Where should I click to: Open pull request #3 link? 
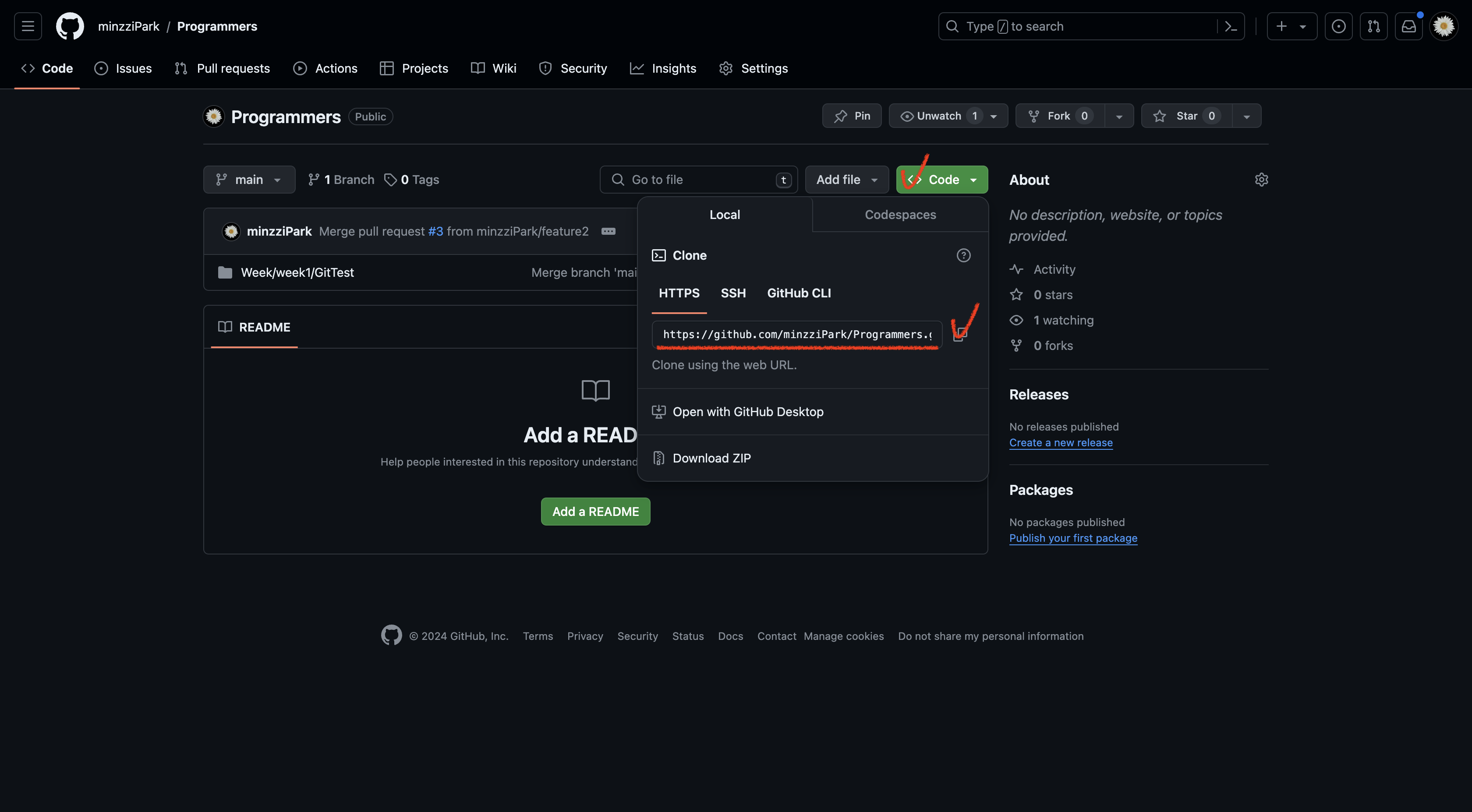(435, 231)
